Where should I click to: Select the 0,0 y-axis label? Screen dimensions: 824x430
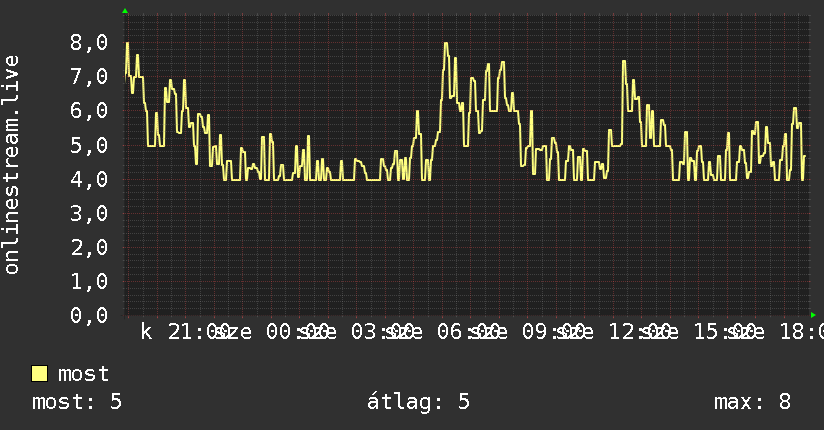point(89,315)
